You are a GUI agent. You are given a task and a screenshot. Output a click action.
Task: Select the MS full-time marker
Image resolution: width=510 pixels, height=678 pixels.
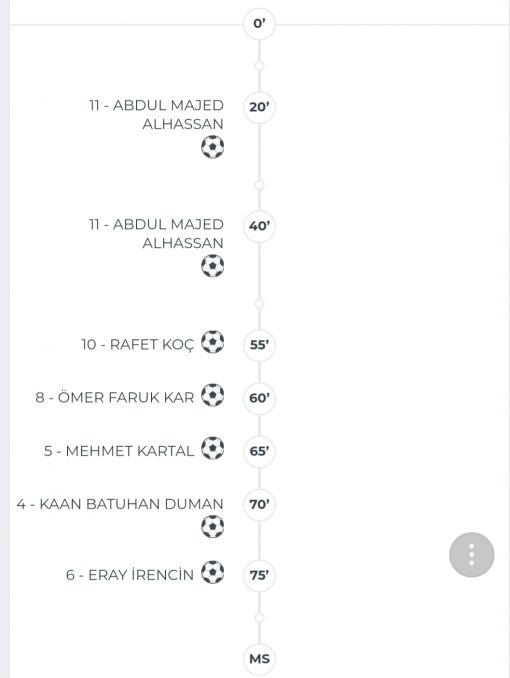tap(259, 659)
